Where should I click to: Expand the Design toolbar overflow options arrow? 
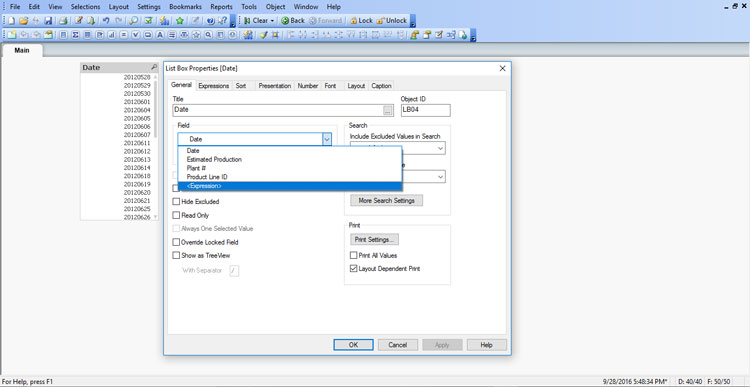click(x=473, y=35)
